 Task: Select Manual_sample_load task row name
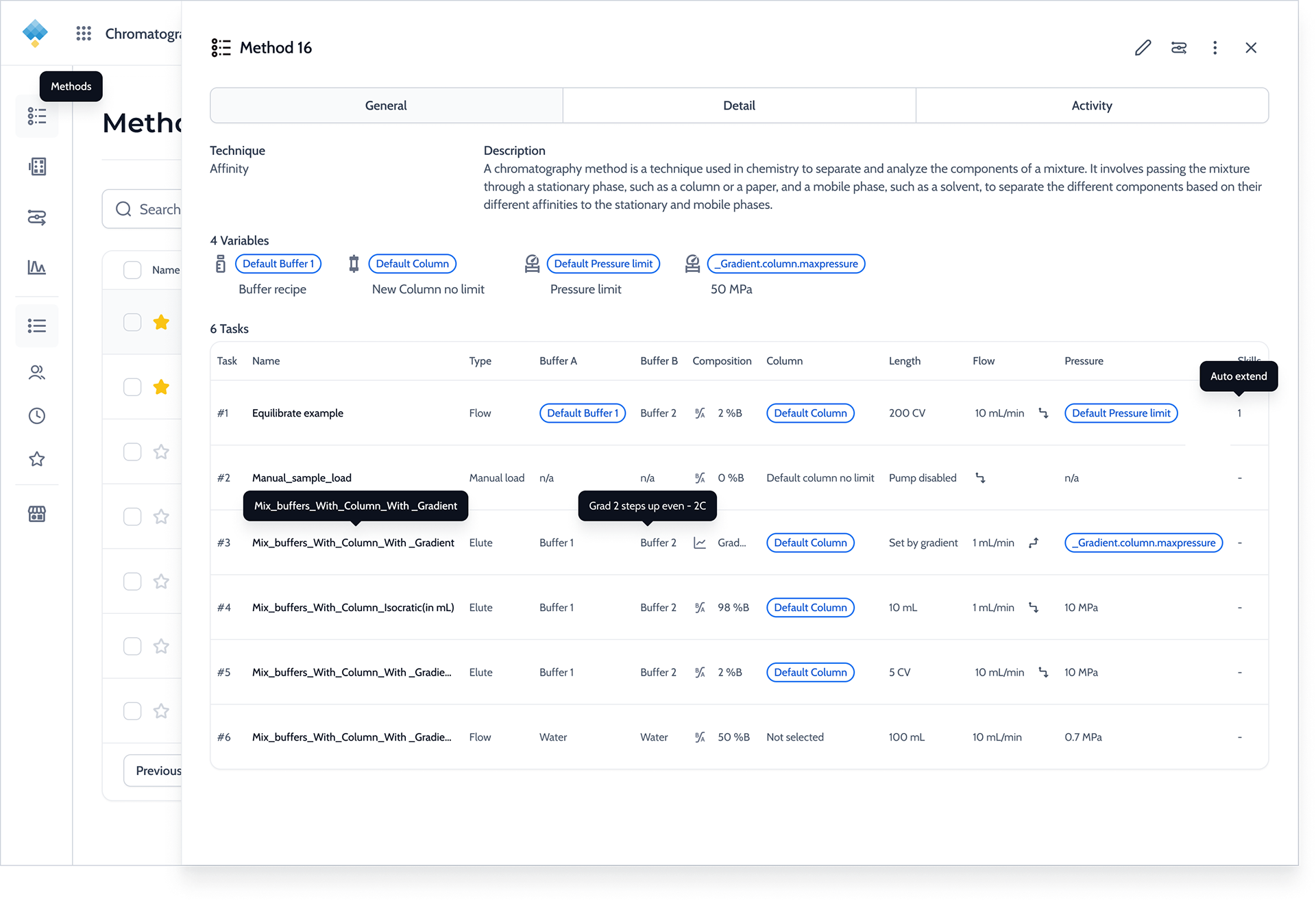pyautogui.click(x=302, y=478)
